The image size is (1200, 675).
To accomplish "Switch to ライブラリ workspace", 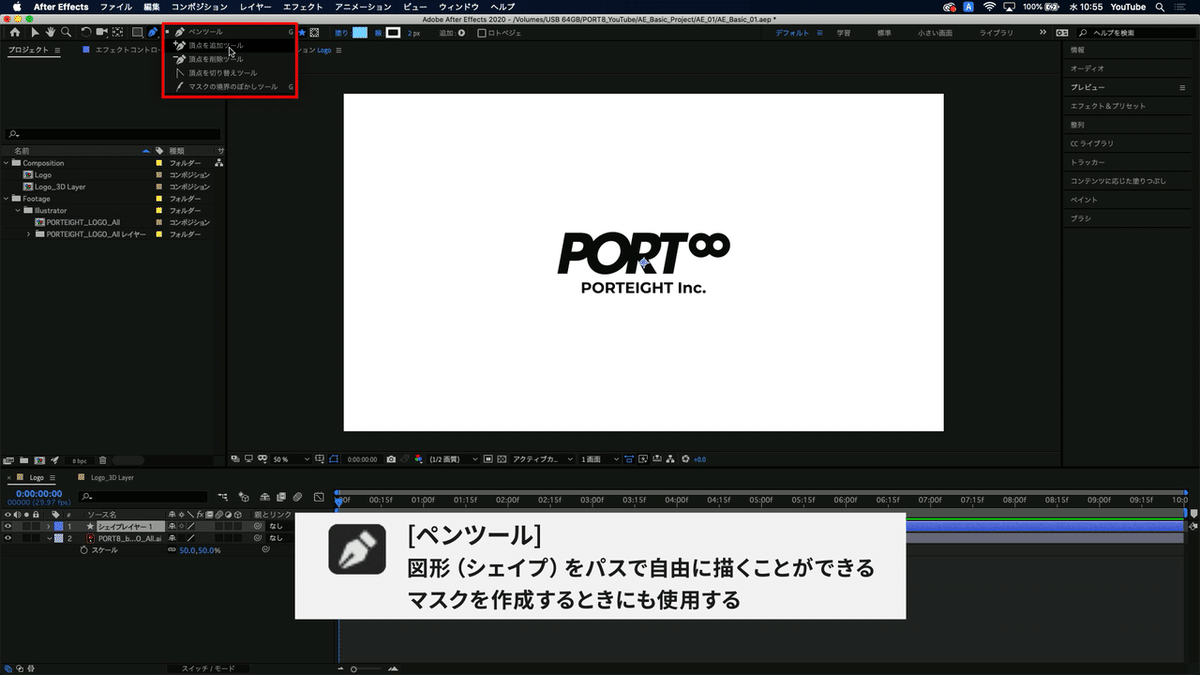I will pos(995,32).
